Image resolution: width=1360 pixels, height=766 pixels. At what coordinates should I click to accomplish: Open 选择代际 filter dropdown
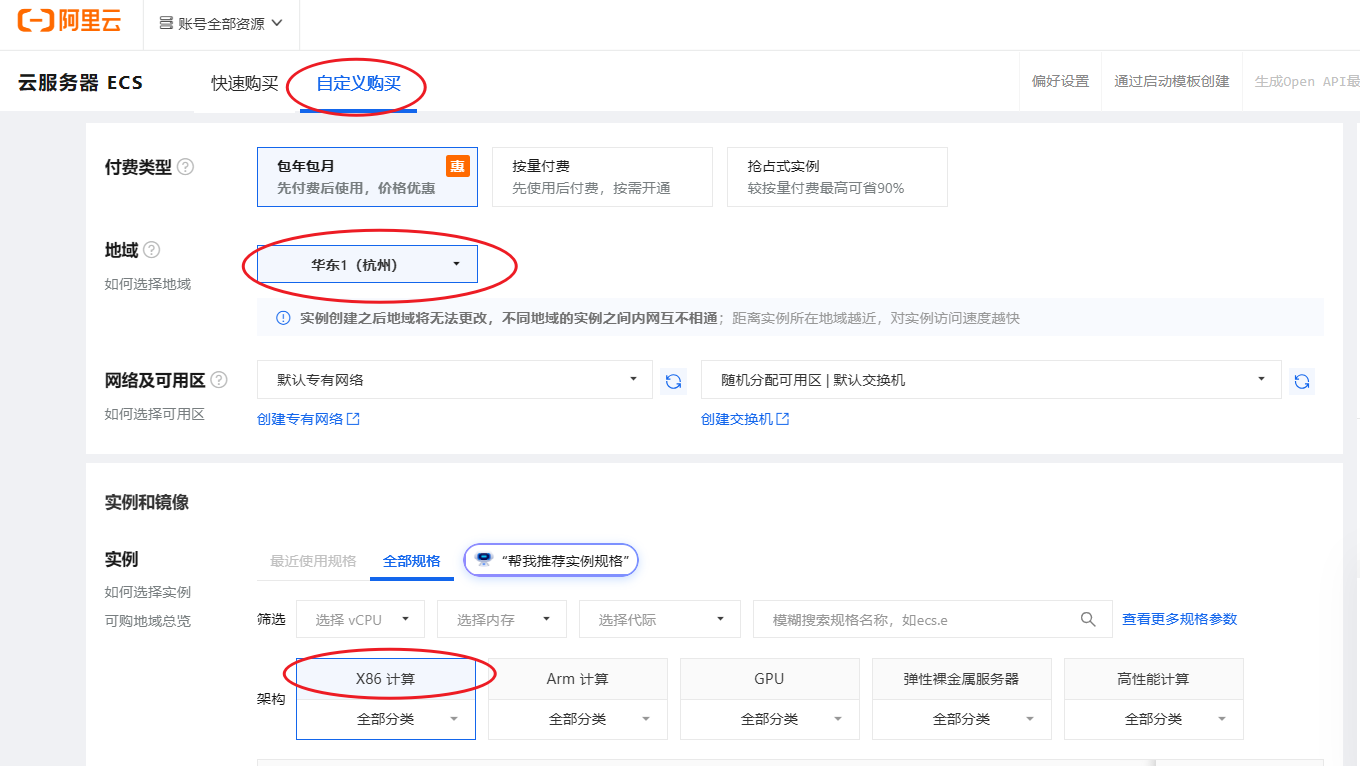(660, 619)
